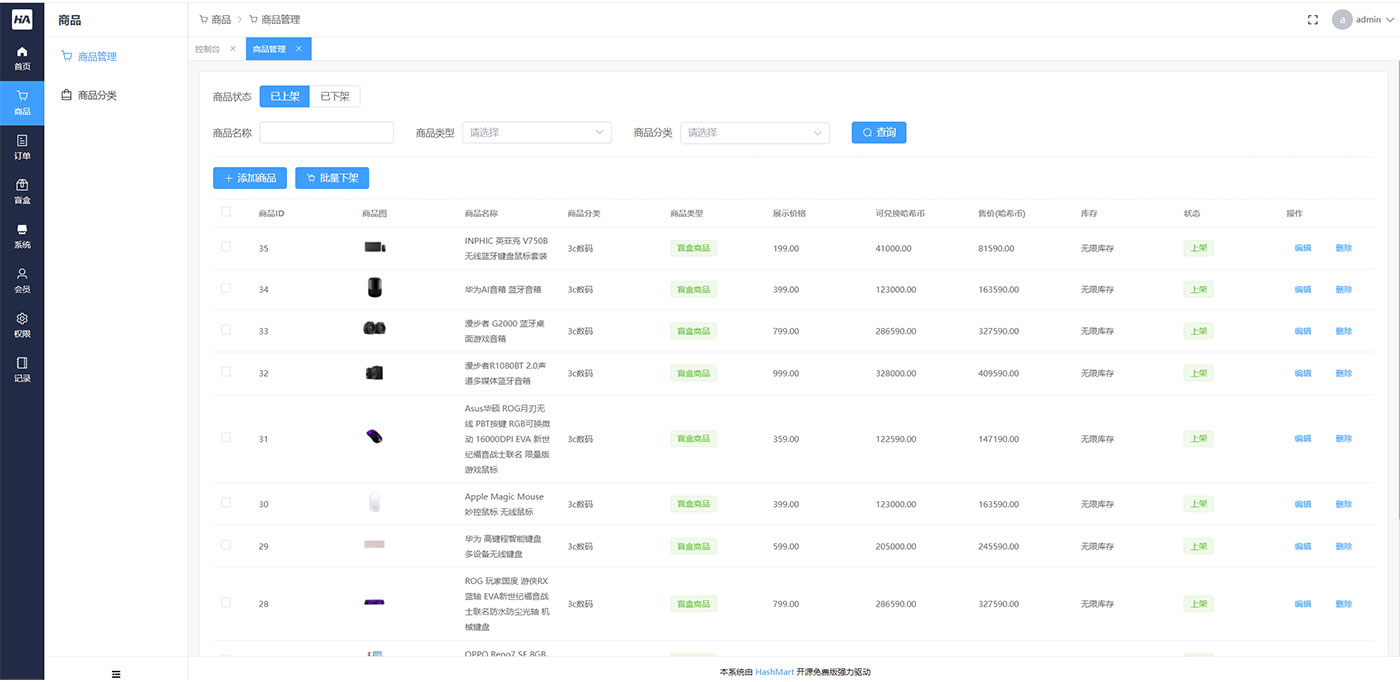Select the 盲盒 icon in the sidebar
The height and width of the screenshot is (682, 1400).
coord(21,191)
